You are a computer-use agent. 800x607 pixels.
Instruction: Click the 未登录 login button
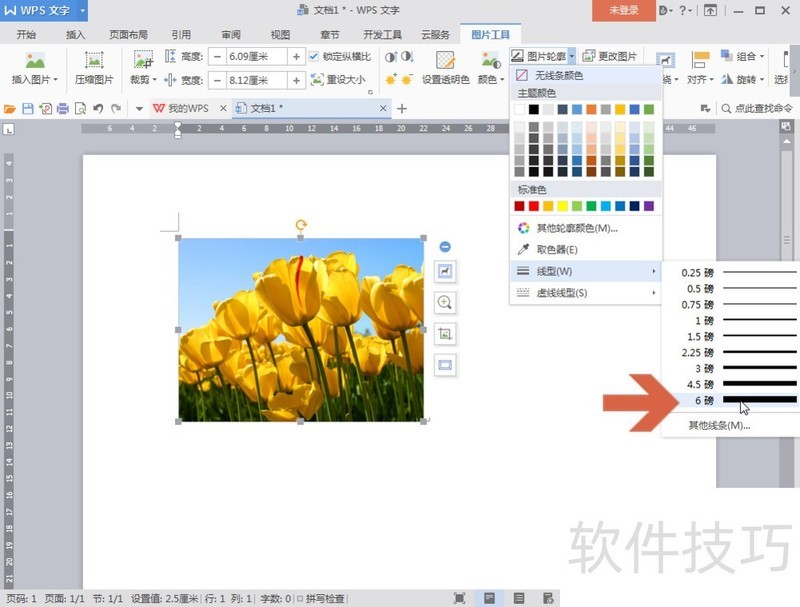(623, 9)
